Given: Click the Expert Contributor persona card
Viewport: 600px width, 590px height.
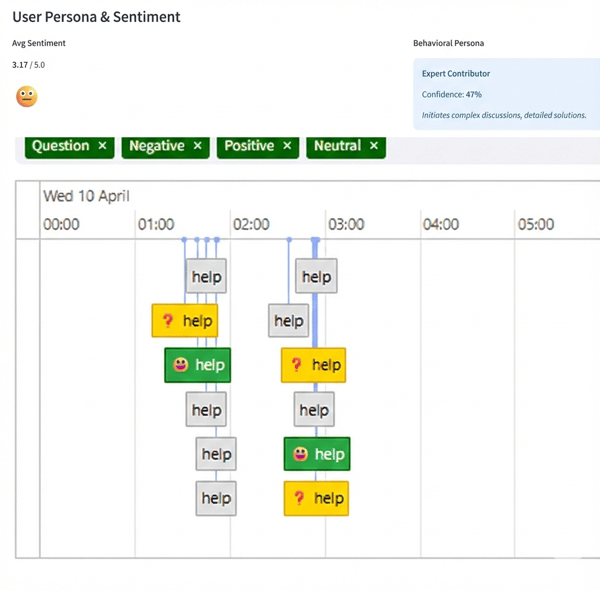Looking at the screenshot, I should (x=506, y=94).
